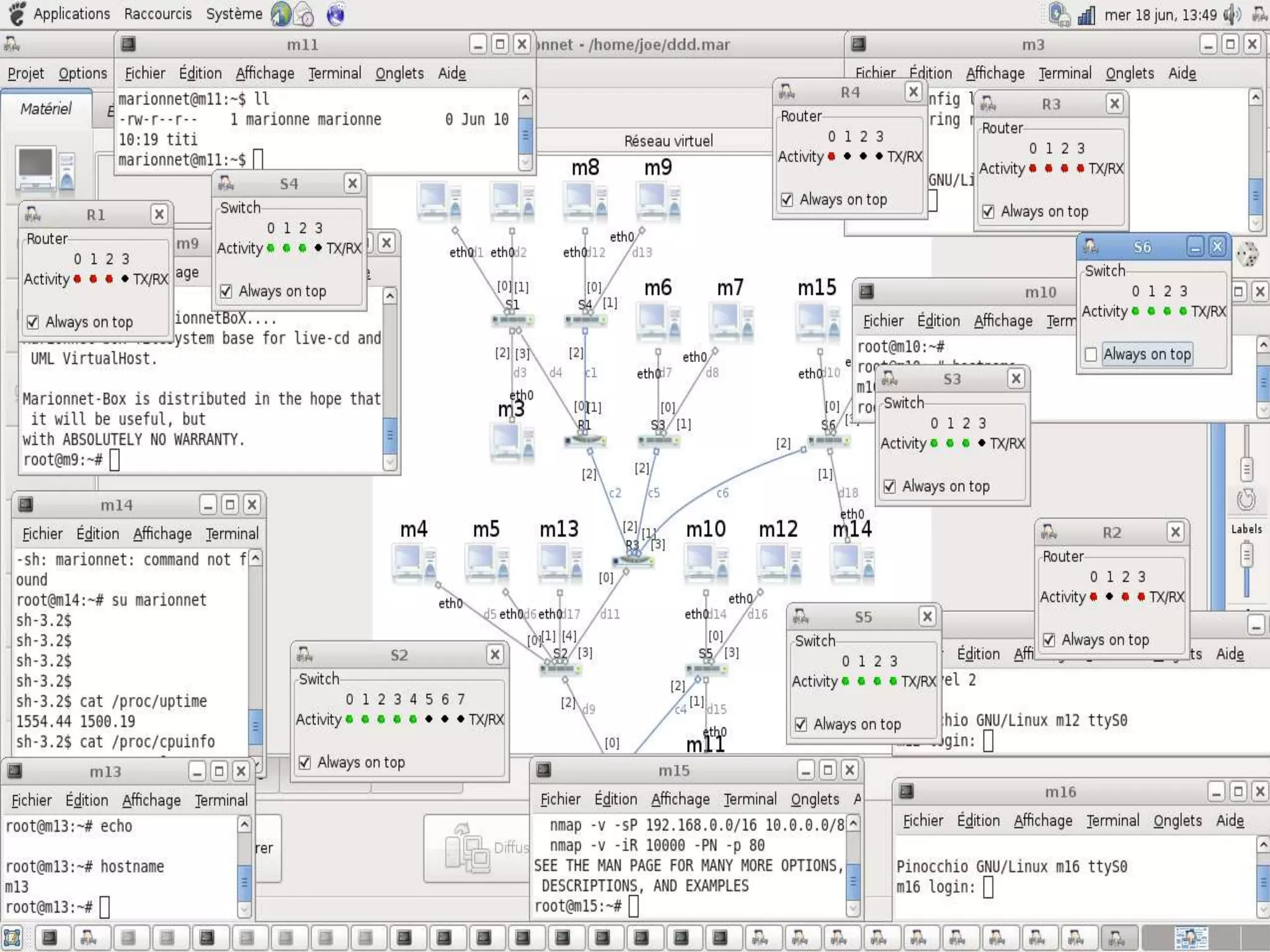Screen dimensions: 1270x952
Task: Open the Applications menu in the top panel
Action: click(x=71, y=14)
